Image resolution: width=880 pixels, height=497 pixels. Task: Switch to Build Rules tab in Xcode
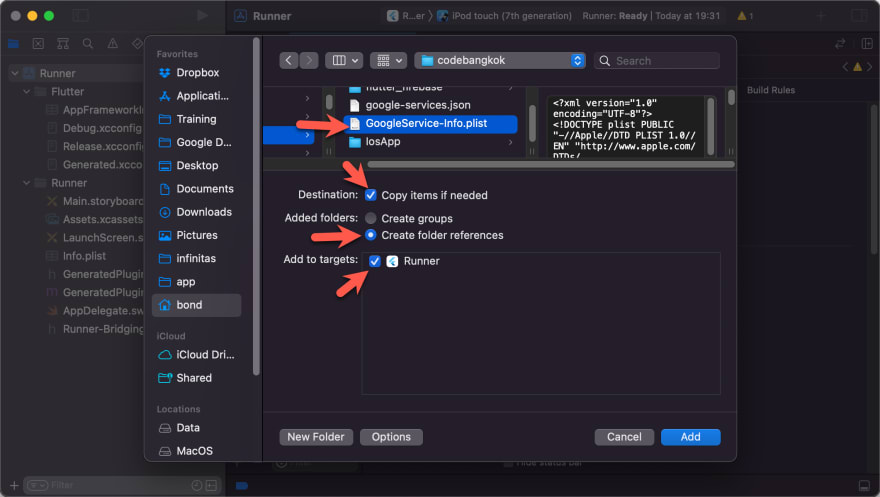771,90
